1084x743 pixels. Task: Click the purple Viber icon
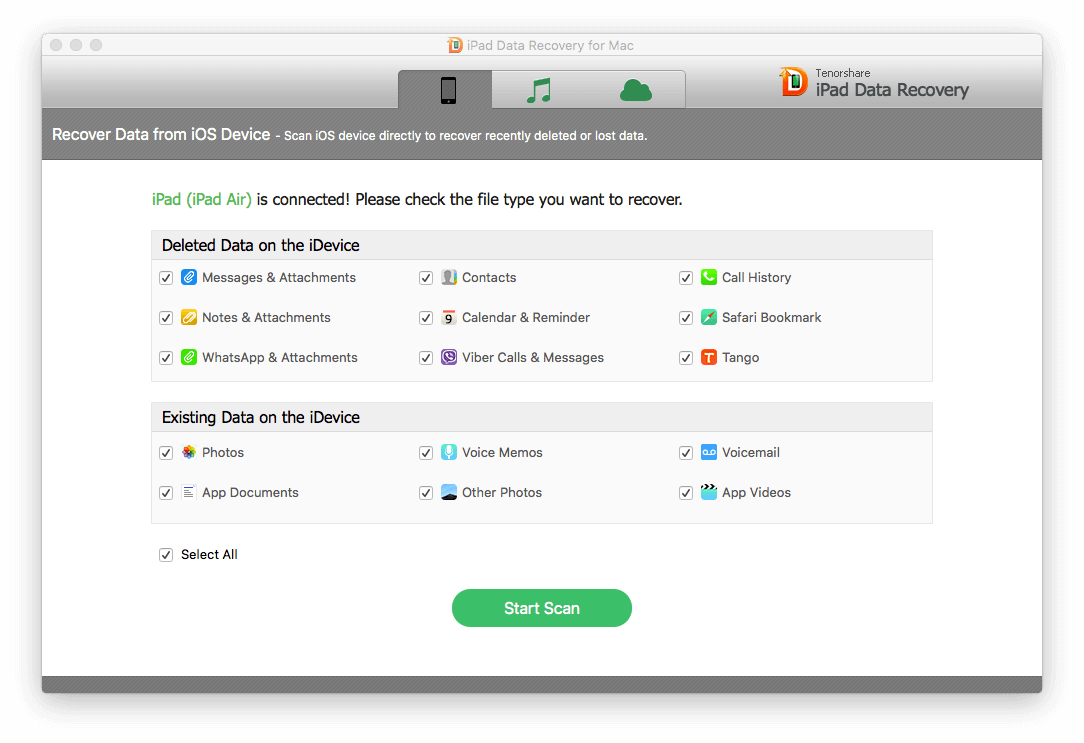click(449, 357)
